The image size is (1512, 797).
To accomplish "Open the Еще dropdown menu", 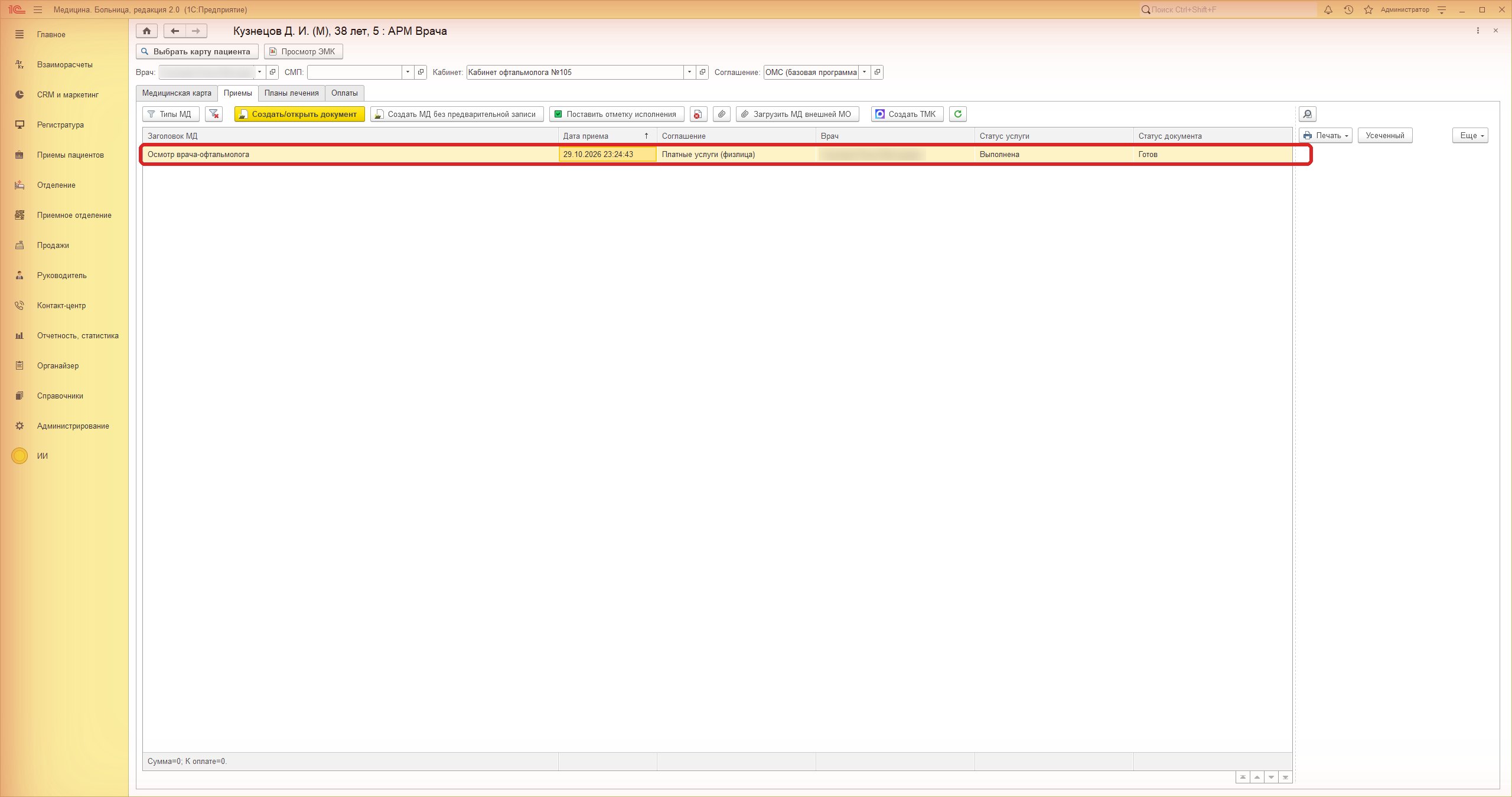I will coord(1470,135).
